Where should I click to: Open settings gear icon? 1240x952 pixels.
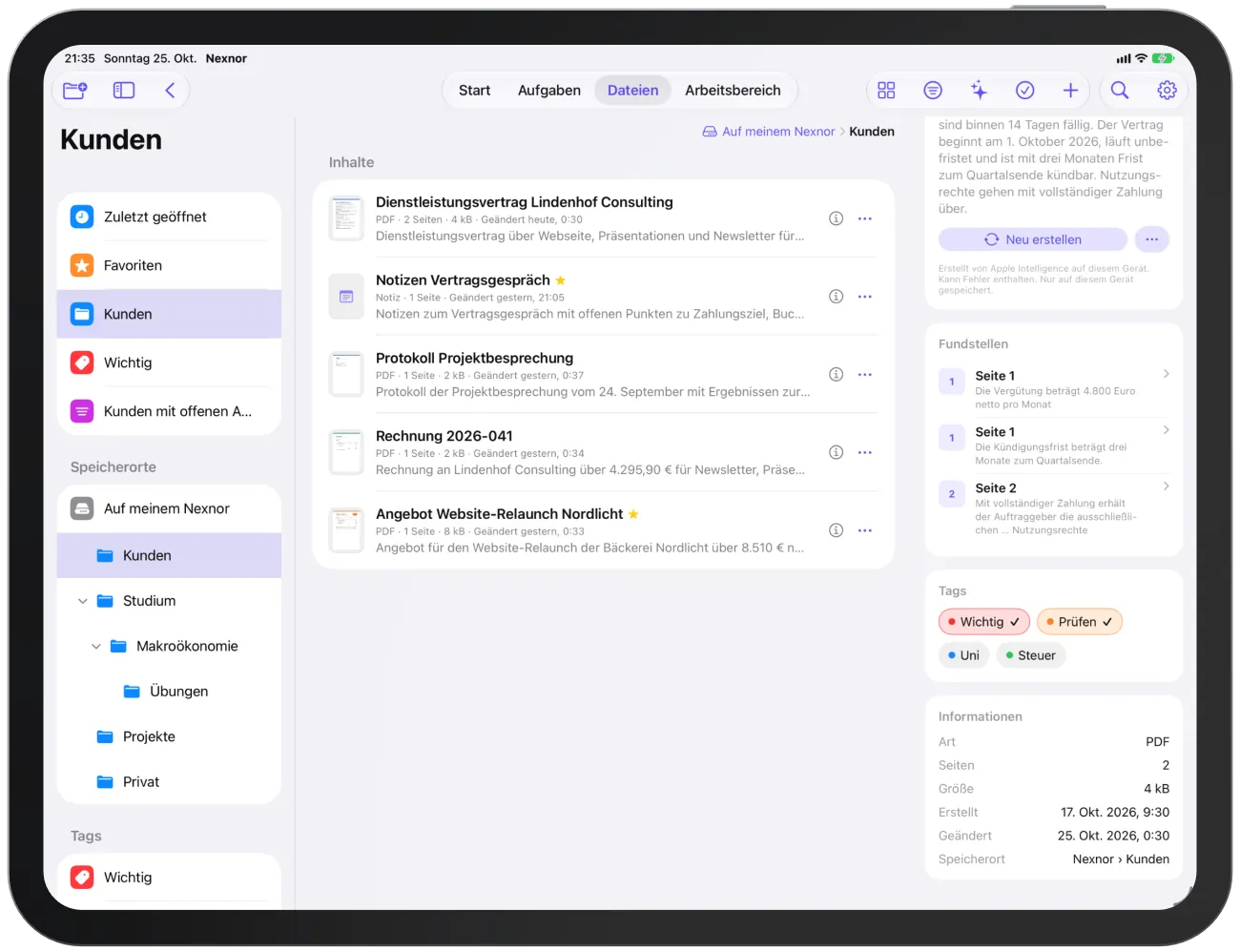[x=1167, y=91]
